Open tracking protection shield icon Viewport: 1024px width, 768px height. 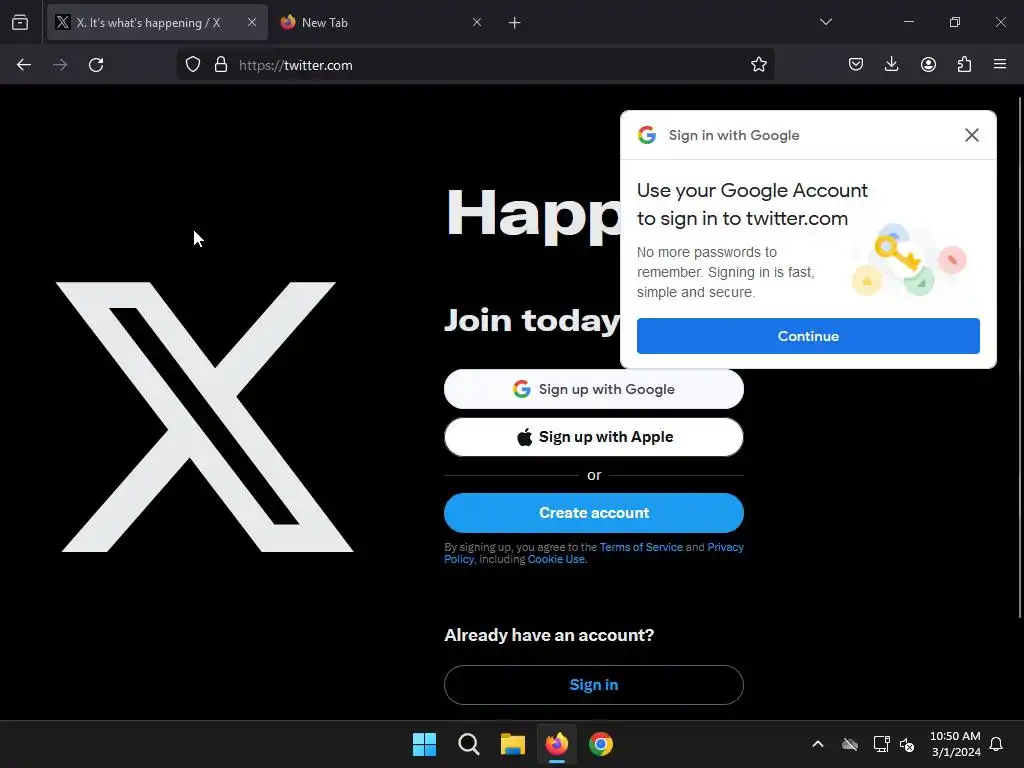coord(193,65)
